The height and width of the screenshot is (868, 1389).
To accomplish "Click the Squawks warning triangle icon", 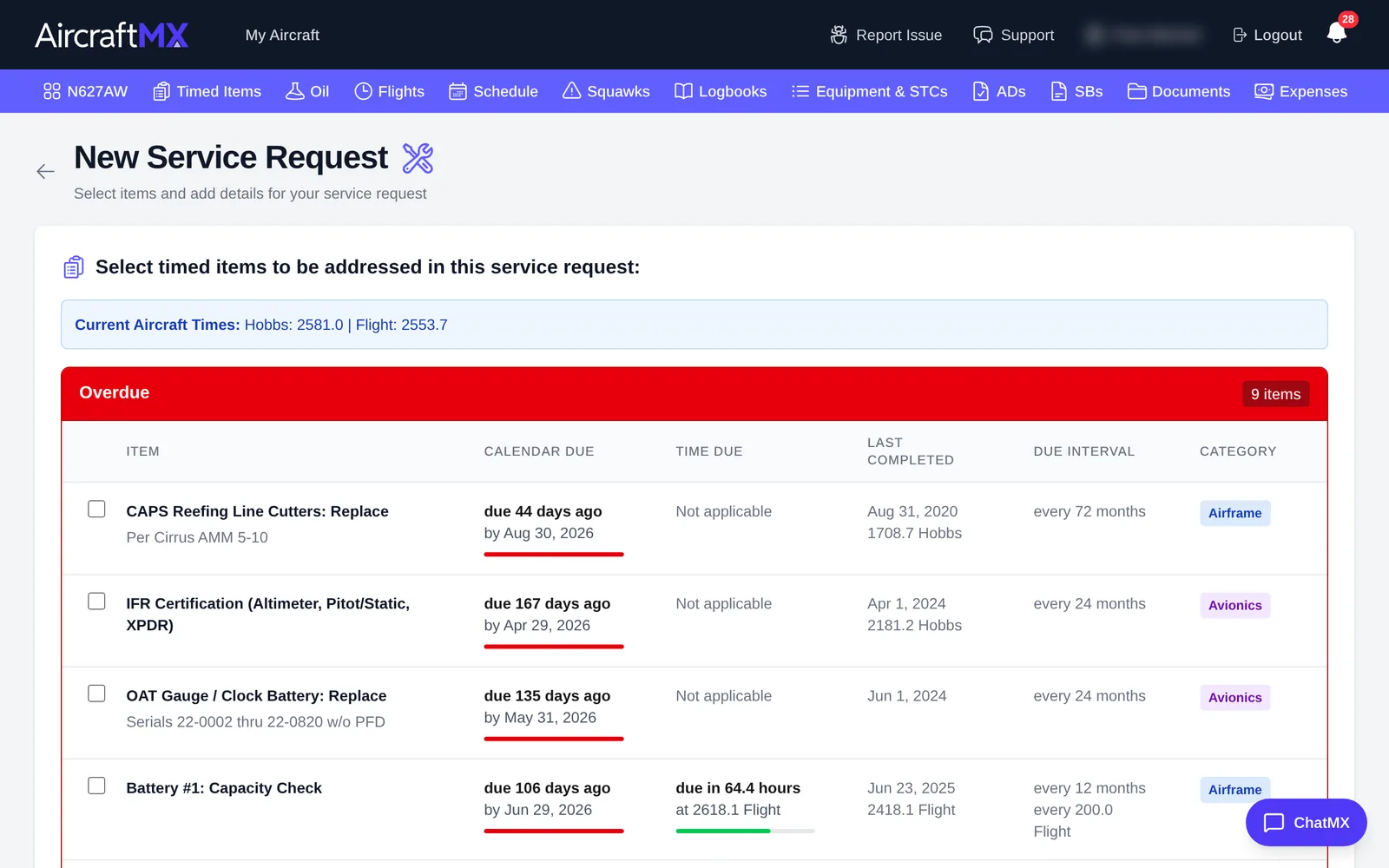I will coord(571,91).
